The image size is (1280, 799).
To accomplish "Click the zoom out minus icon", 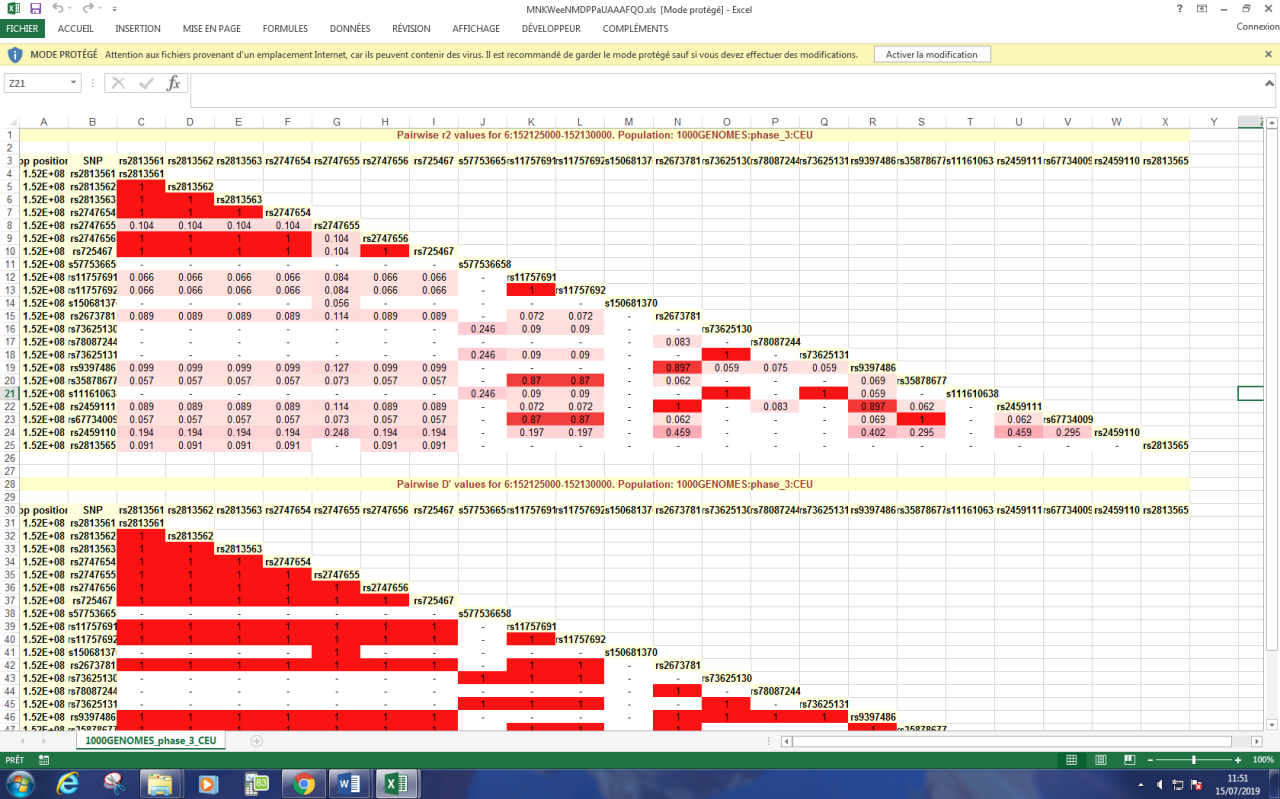I will 1150,760.
